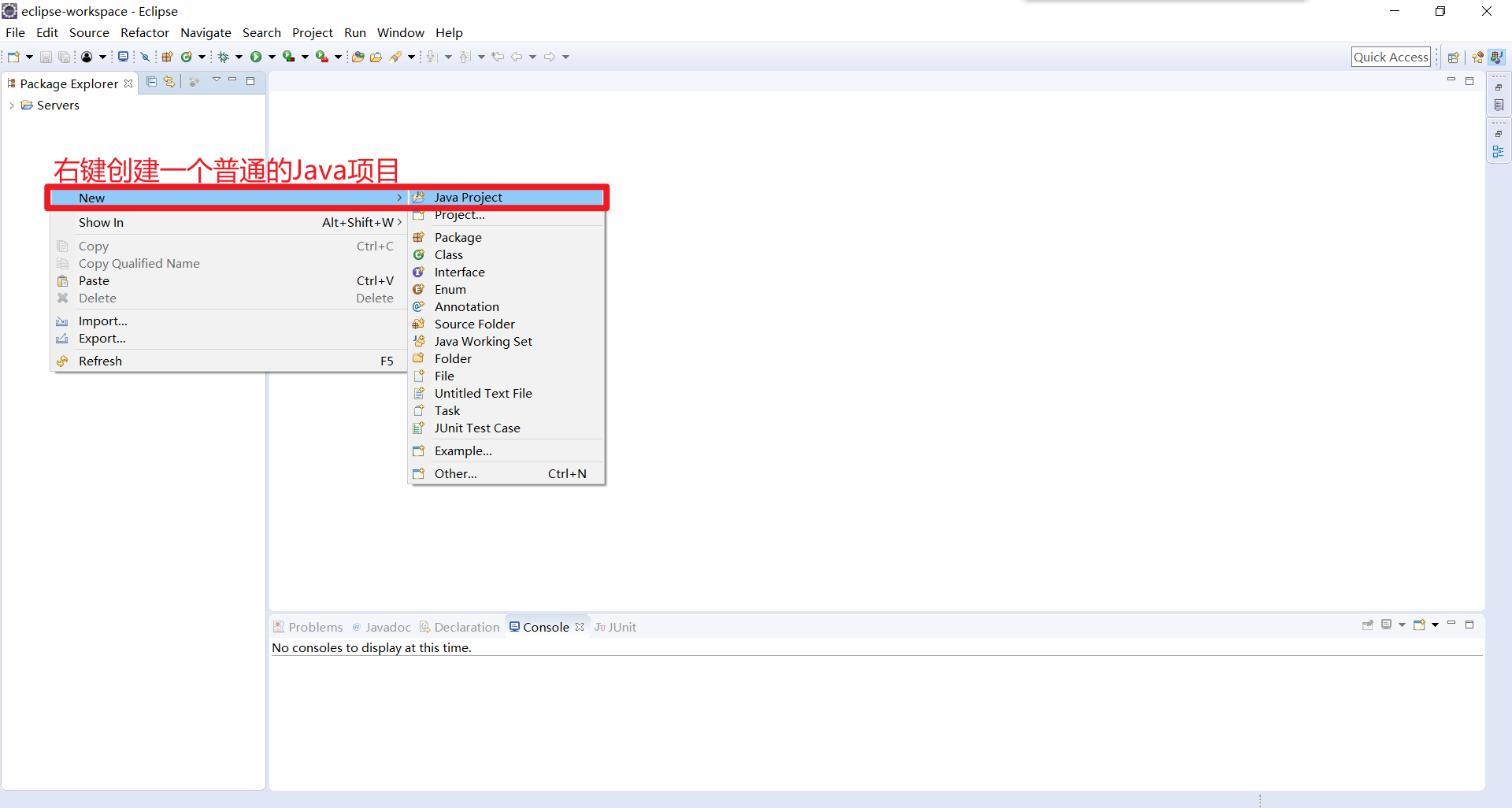Click the Debug bug icon
Image resolution: width=1512 pixels, height=808 pixels.
pyautogui.click(x=224, y=57)
